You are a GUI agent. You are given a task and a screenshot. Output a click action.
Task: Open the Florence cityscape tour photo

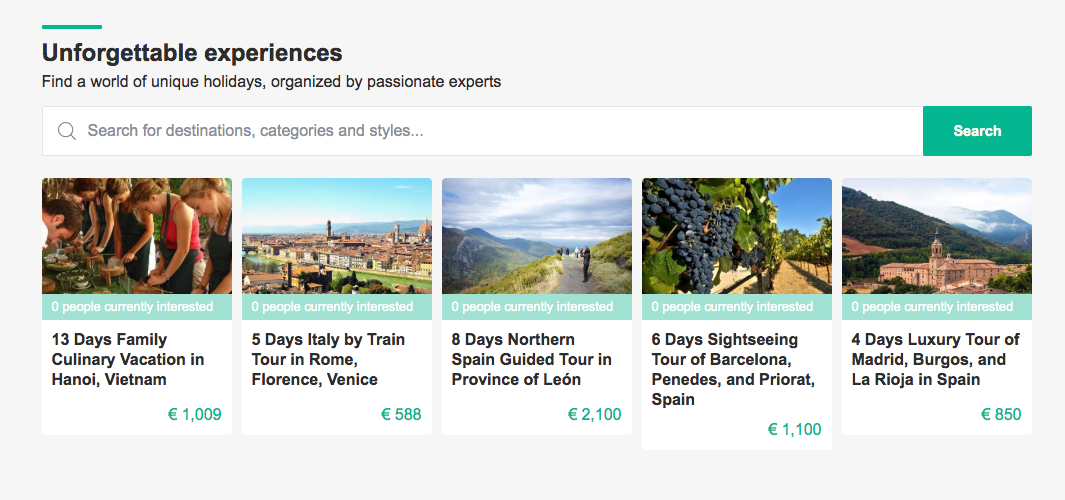point(337,236)
